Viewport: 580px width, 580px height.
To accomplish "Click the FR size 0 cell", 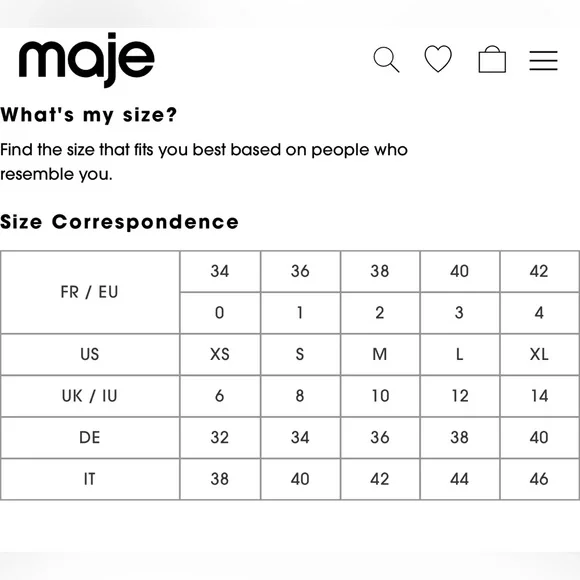I will tap(220, 313).
